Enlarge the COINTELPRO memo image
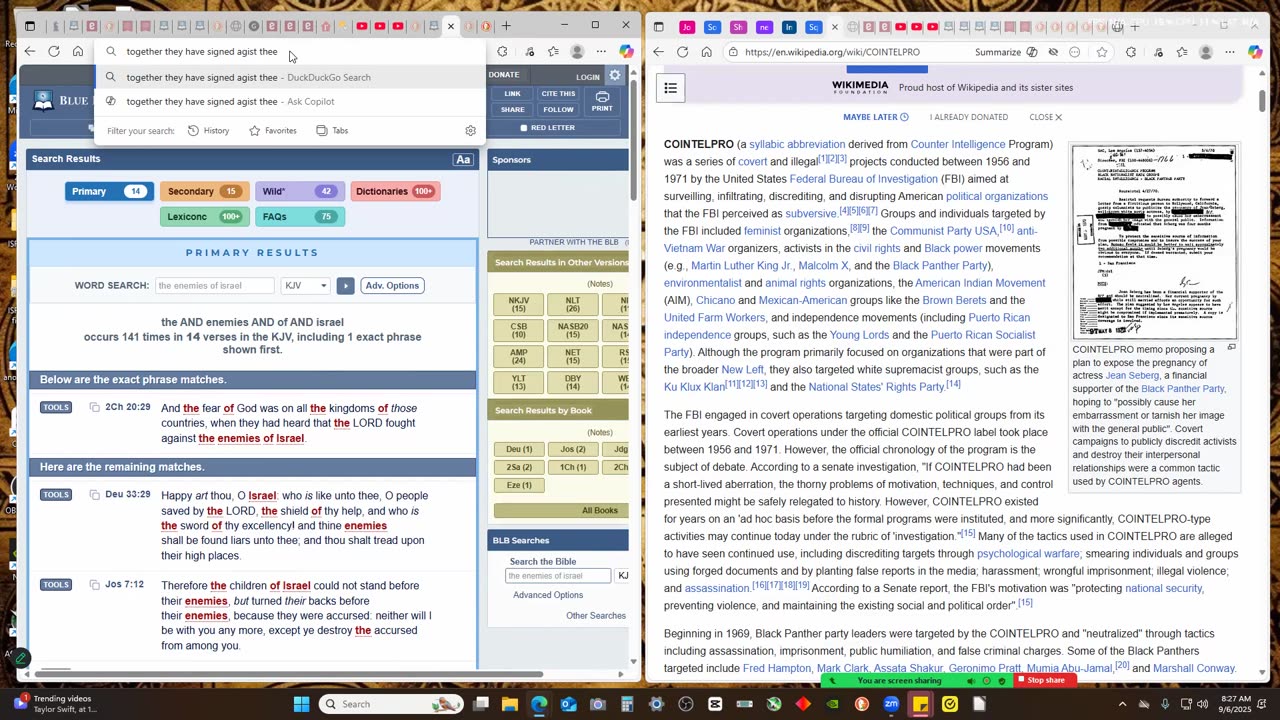1280x720 pixels. 1231,348
